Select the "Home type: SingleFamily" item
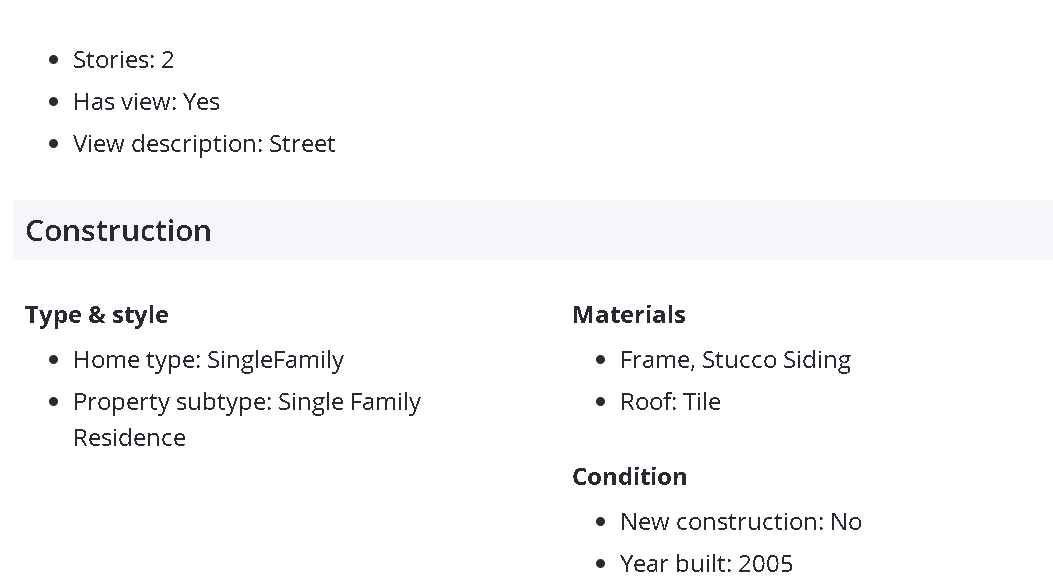The width and height of the screenshot is (1053, 585). click(x=208, y=360)
